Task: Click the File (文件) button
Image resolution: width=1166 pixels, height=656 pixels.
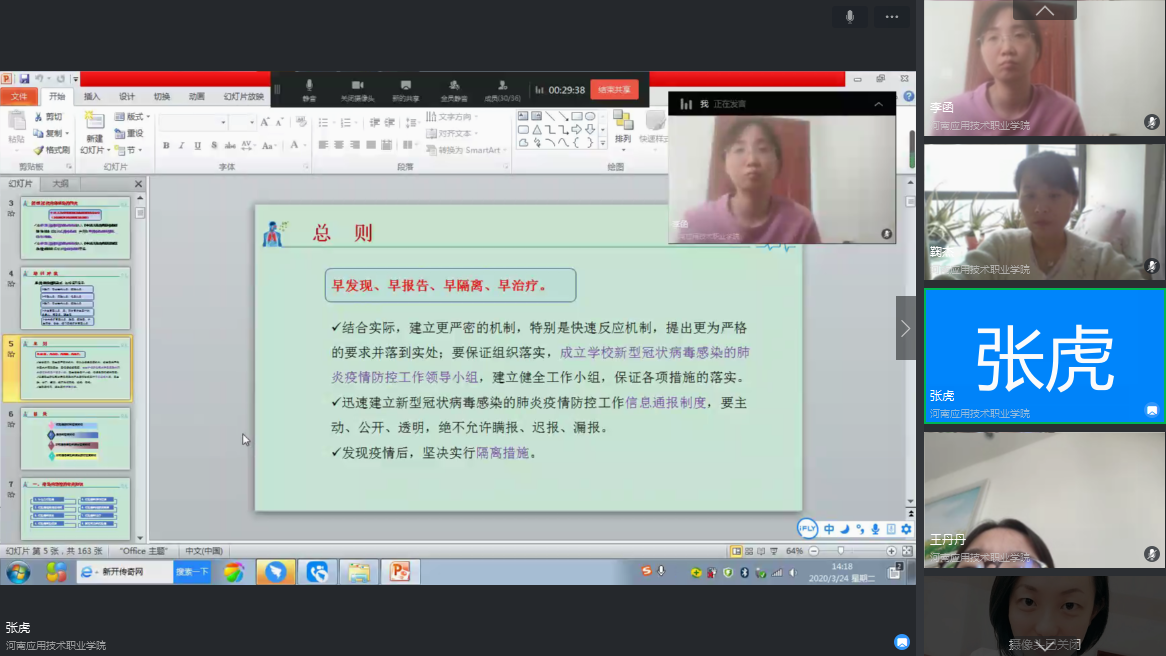Action: click(19, 97)
